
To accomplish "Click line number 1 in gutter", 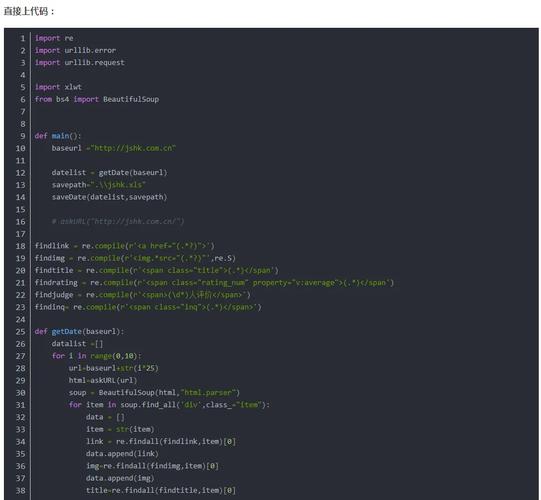I will point(23,38).
